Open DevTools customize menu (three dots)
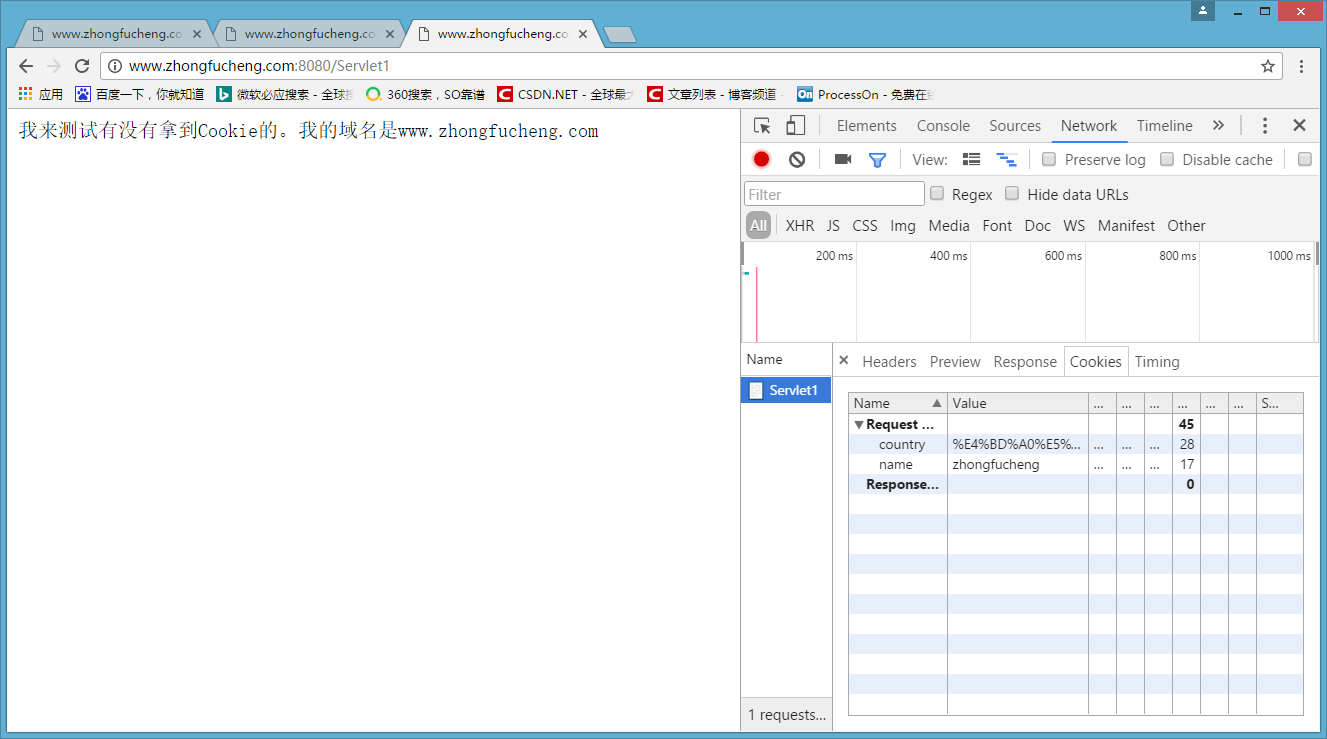 click(x=1265, y=126)
